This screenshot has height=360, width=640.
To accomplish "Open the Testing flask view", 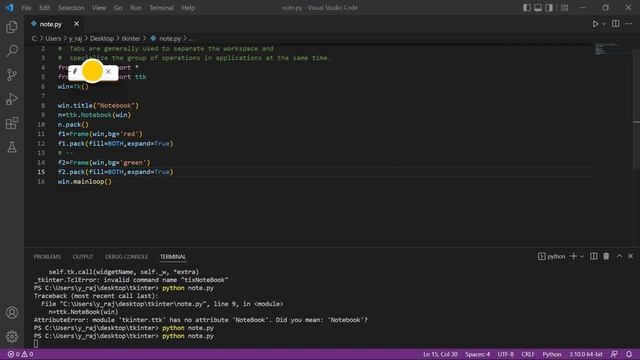I will [x=12, y=147].
